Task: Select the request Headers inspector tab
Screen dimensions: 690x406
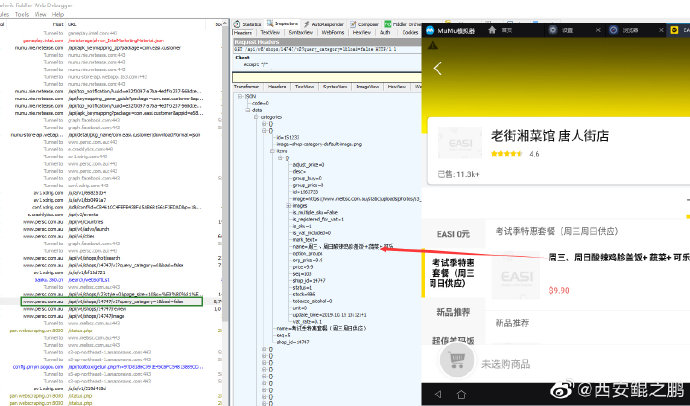Action: pyautogui.click(x=243, y=33)
